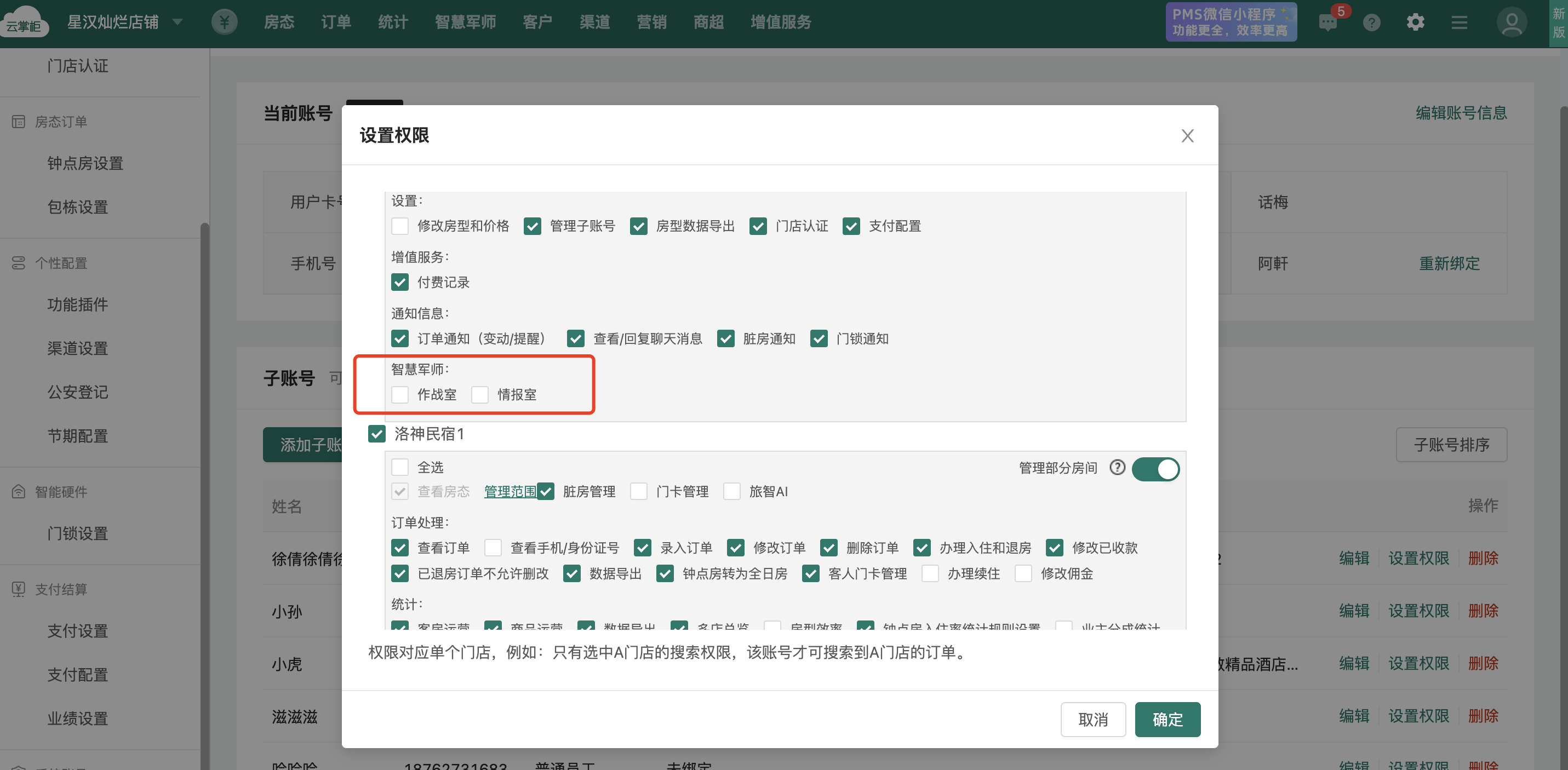Screen dimensions: 1568x770
Task: Check the 情报室 checkbox
Action: (x=479, y=394)
